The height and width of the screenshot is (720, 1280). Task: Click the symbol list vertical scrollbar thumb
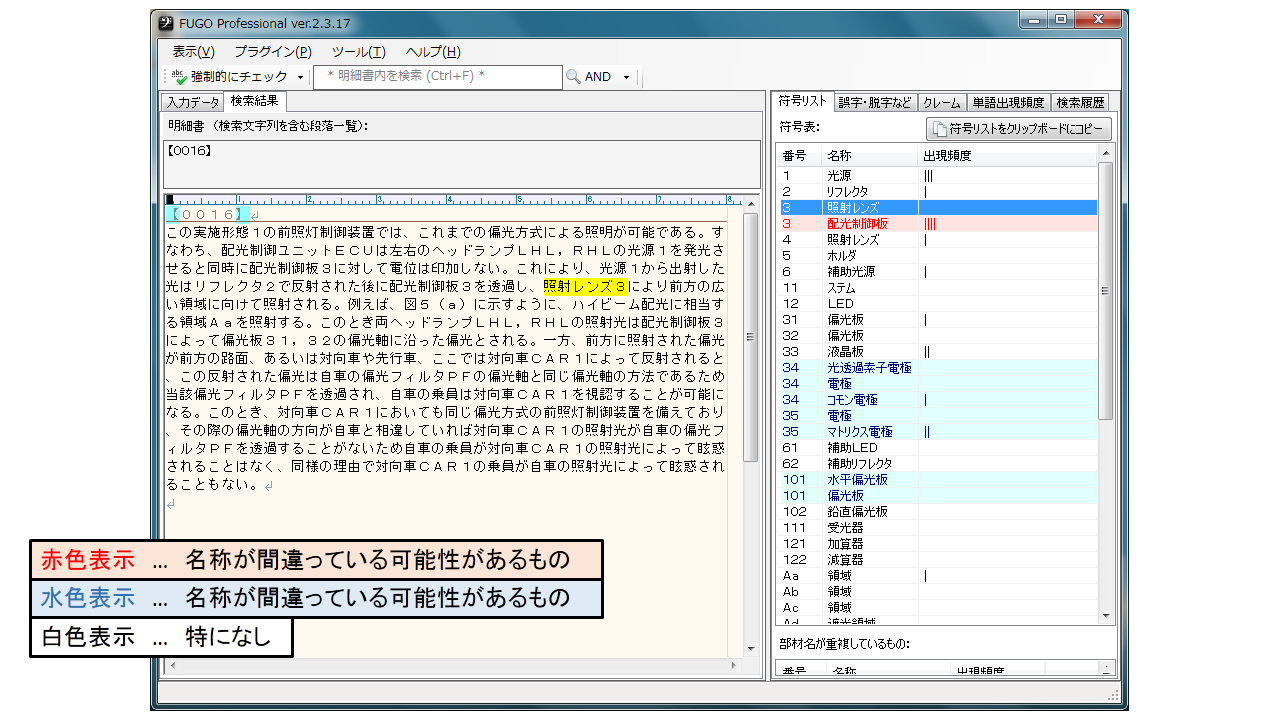tap(1106, 290)
